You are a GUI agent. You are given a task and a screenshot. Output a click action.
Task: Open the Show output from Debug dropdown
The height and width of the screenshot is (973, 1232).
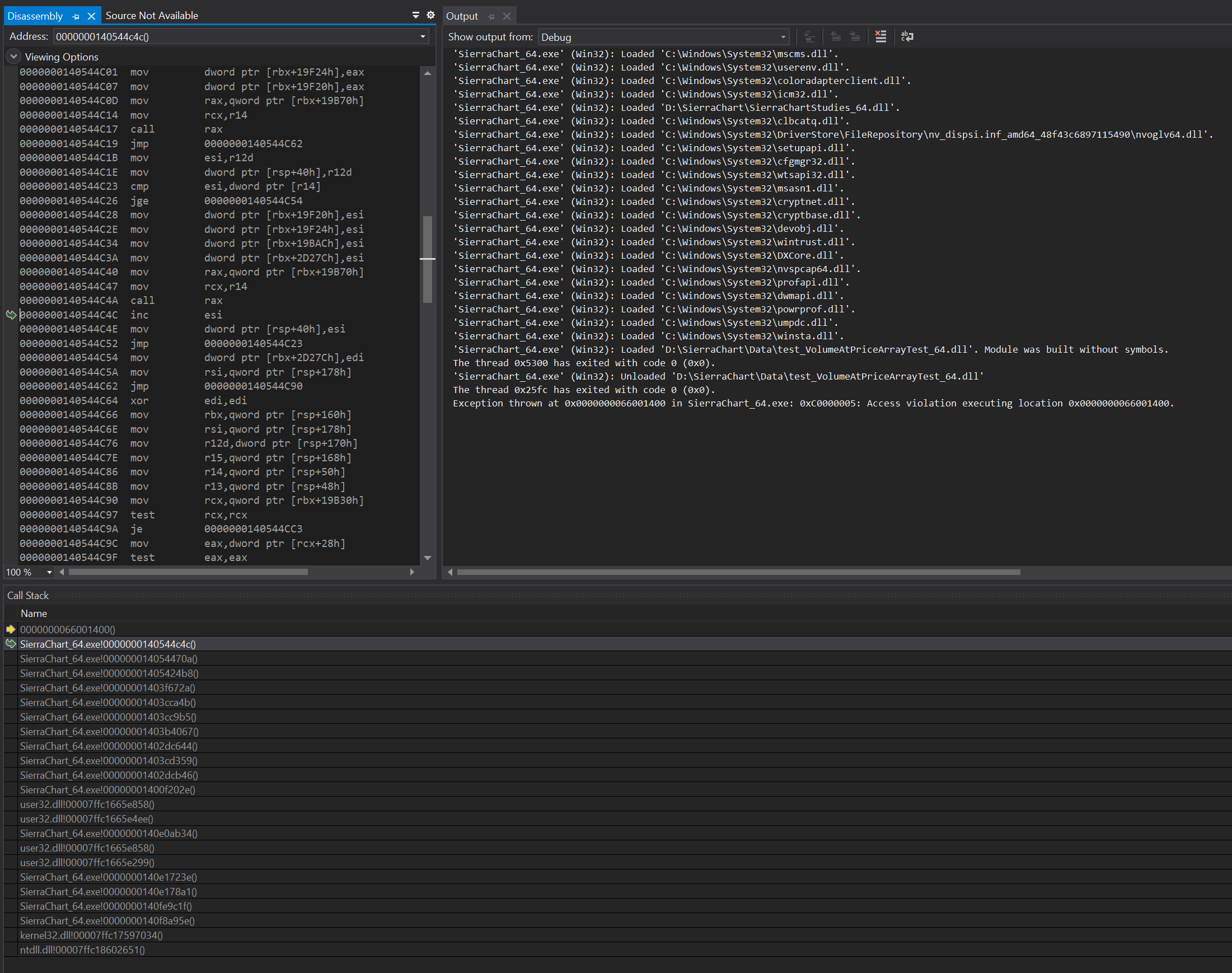[783, 37]
